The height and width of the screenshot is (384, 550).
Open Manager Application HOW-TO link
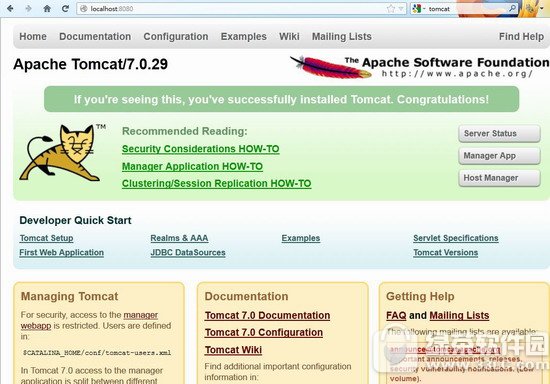click(192, 166)
